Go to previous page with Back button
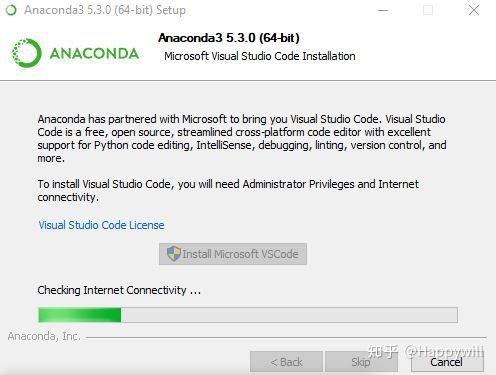 286,362
